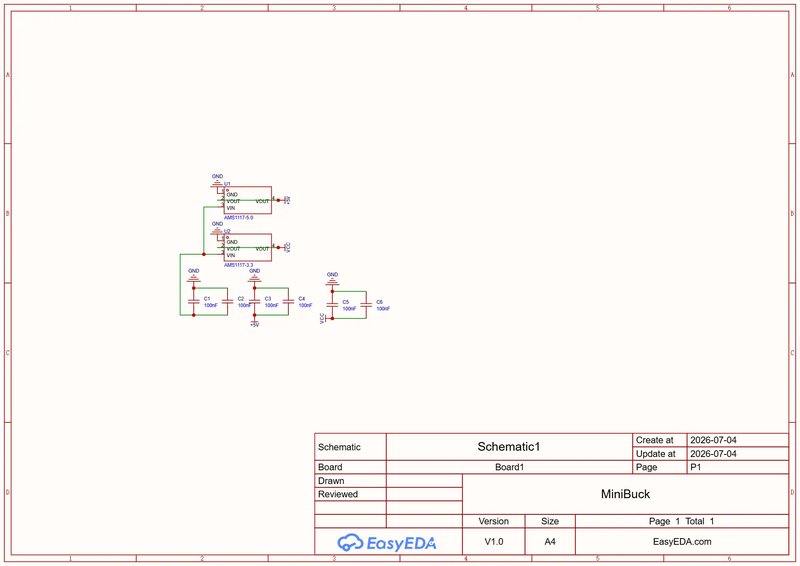Pick the C3 capacitor symbol

tap(255, 302)
